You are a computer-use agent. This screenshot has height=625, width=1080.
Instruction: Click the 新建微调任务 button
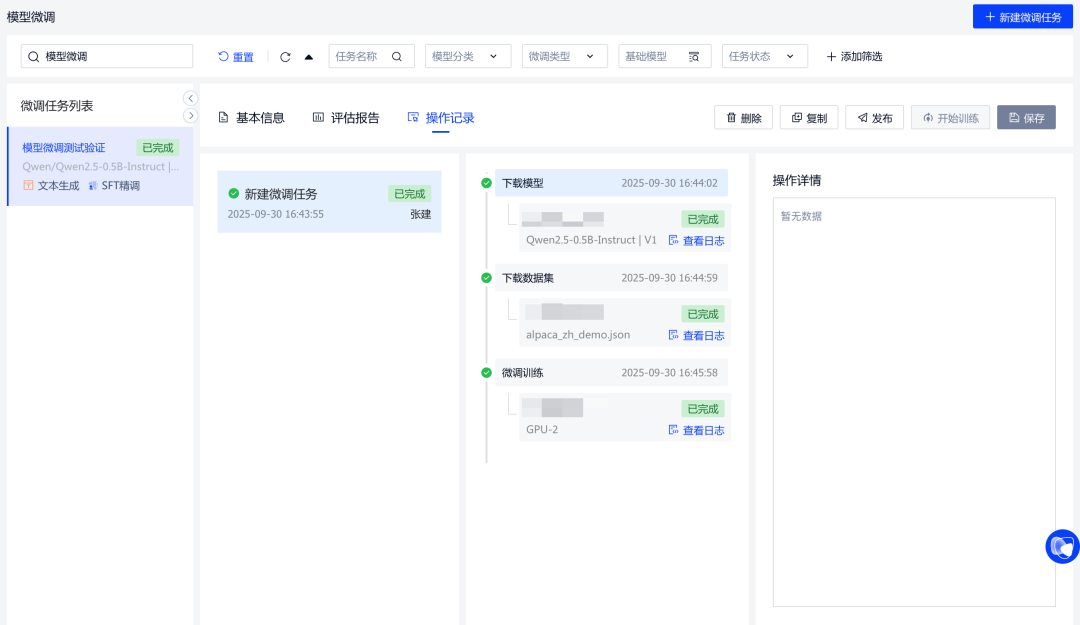coord(1022,17)
